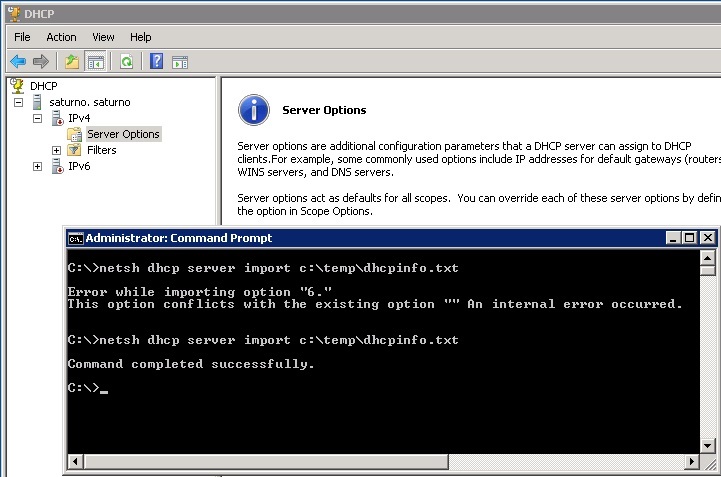Open Help via blue question mark icon
Screen dimensions: 721x477
[156, 61]
